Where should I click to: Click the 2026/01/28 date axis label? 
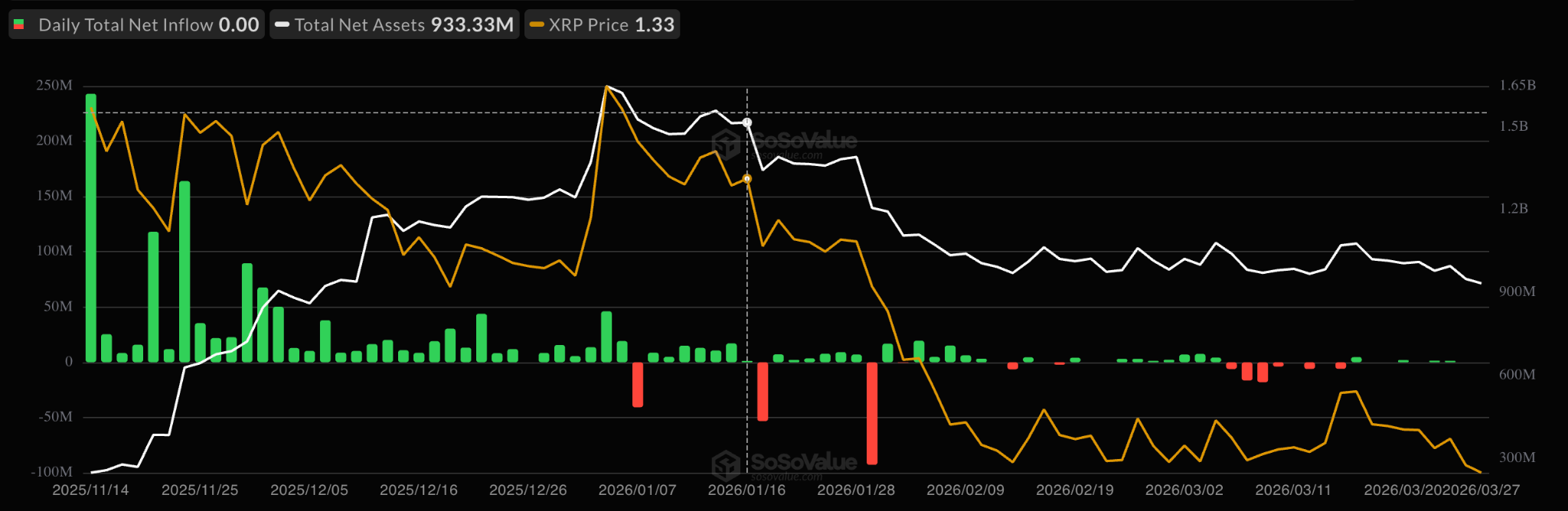856,490
